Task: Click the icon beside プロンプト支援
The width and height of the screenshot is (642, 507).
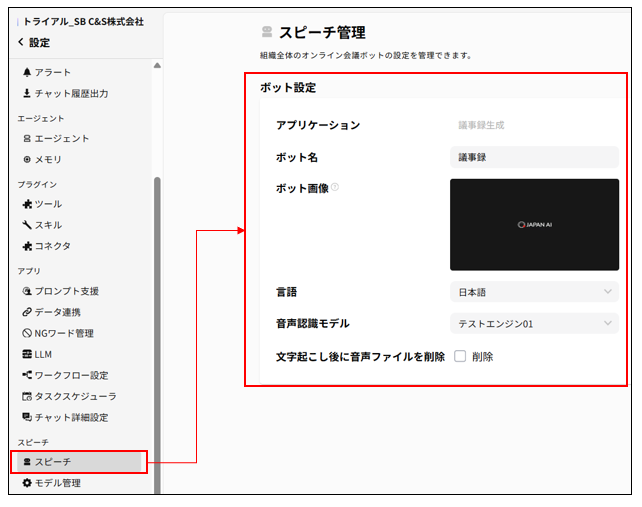Action: click(27, 291)
